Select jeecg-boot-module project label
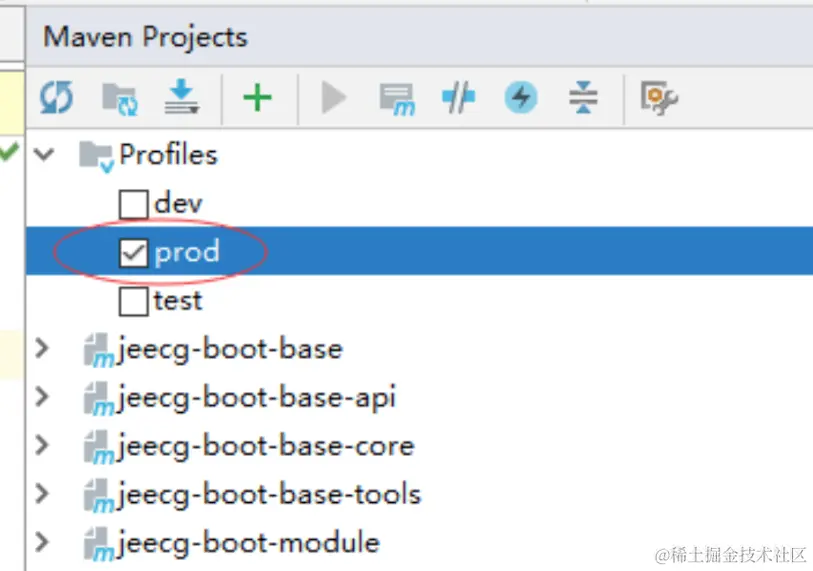Viewport: 813px width, 571px height. [x=248, y=544]
